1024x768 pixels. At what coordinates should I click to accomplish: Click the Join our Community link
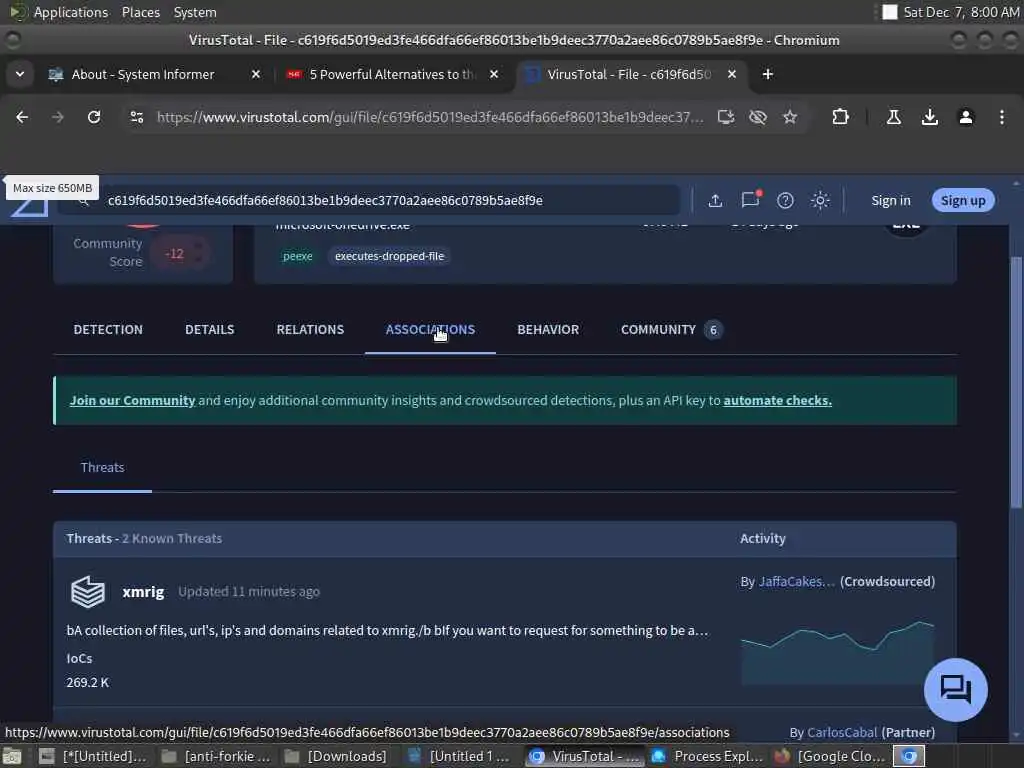point(133,400)
